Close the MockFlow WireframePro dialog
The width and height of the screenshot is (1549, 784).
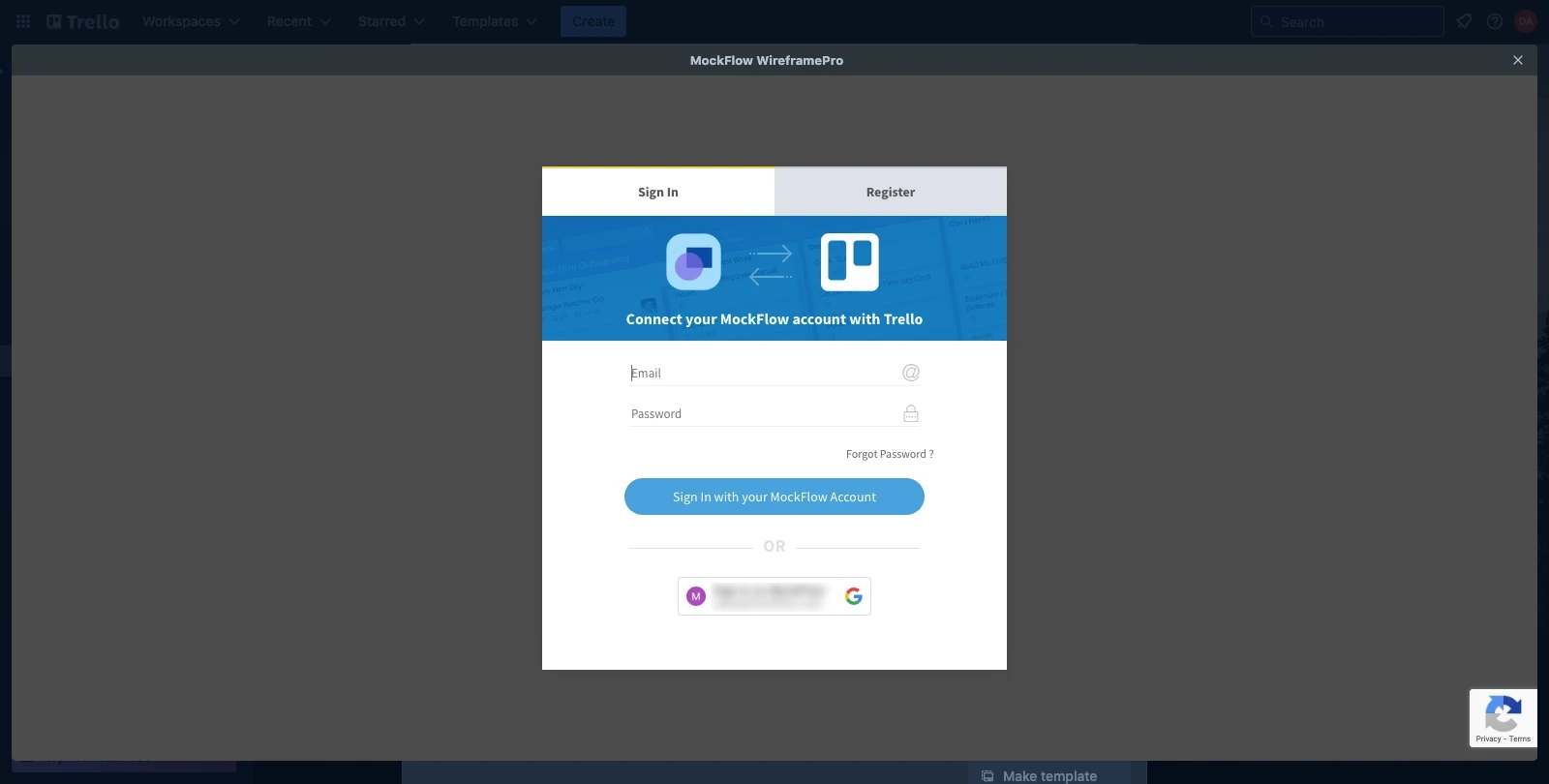(1518, 60)
